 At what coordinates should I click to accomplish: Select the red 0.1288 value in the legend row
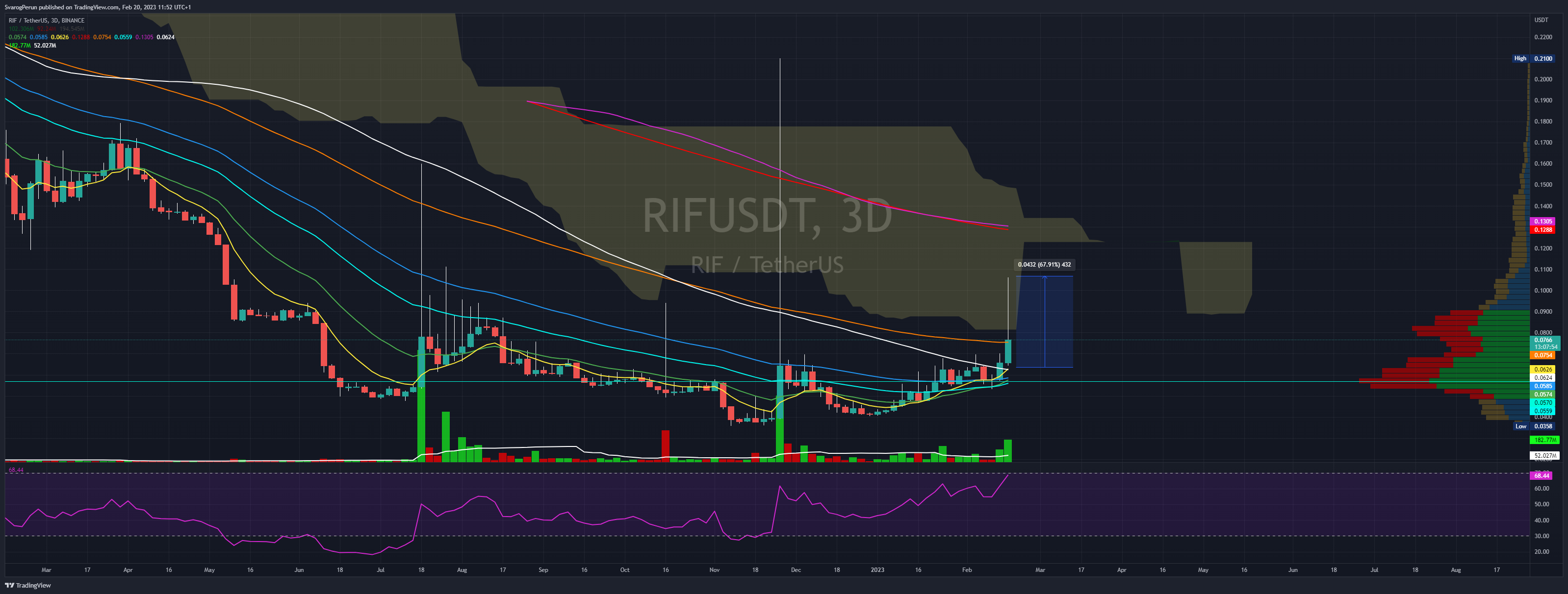tap(81, 37)
